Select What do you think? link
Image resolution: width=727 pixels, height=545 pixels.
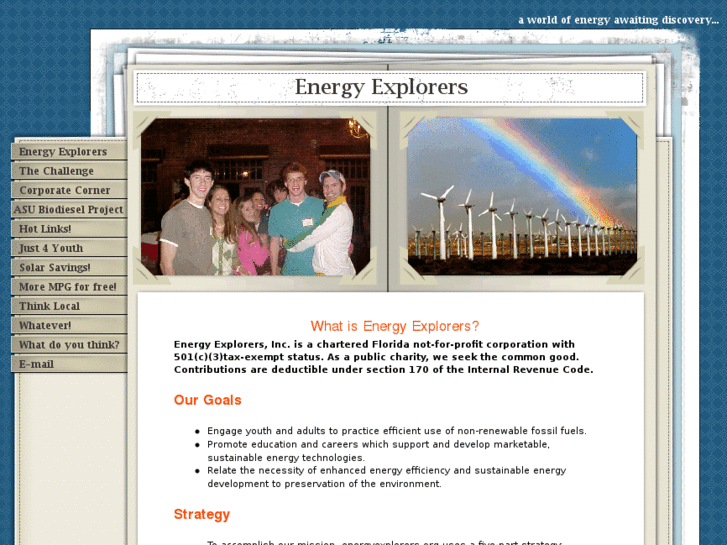[x=69, y=345]
